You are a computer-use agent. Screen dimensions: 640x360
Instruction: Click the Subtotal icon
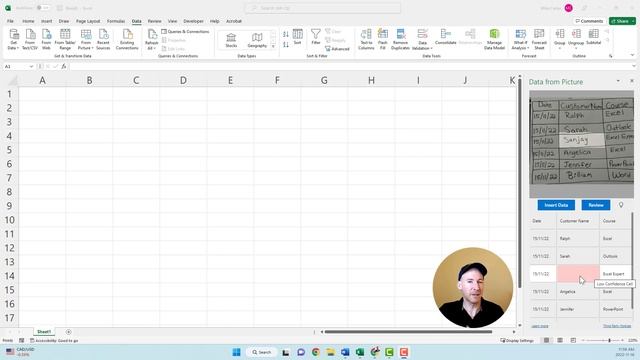click(x=593, y=37)
